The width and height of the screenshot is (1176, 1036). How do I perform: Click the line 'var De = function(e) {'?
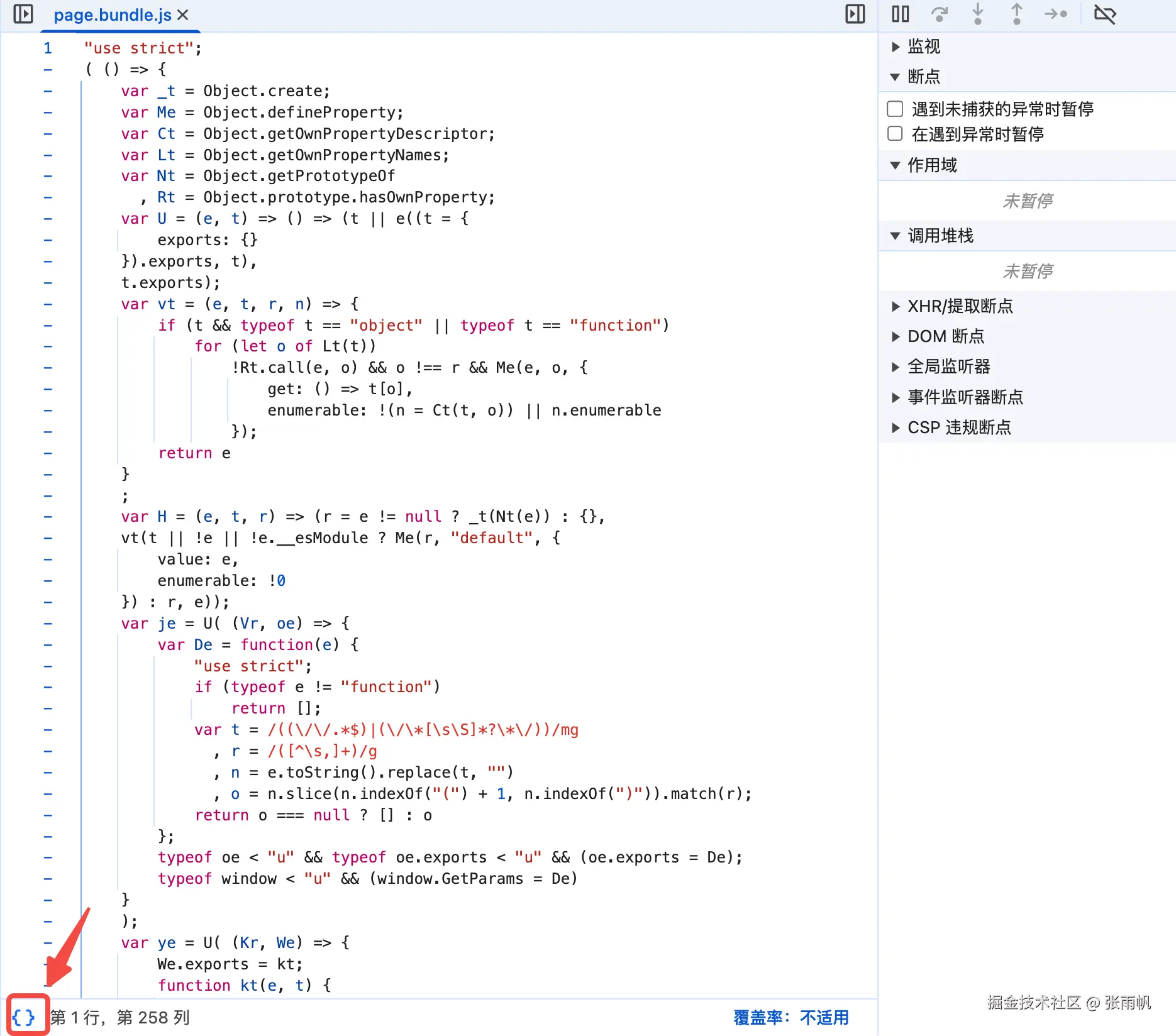point(258,645)
